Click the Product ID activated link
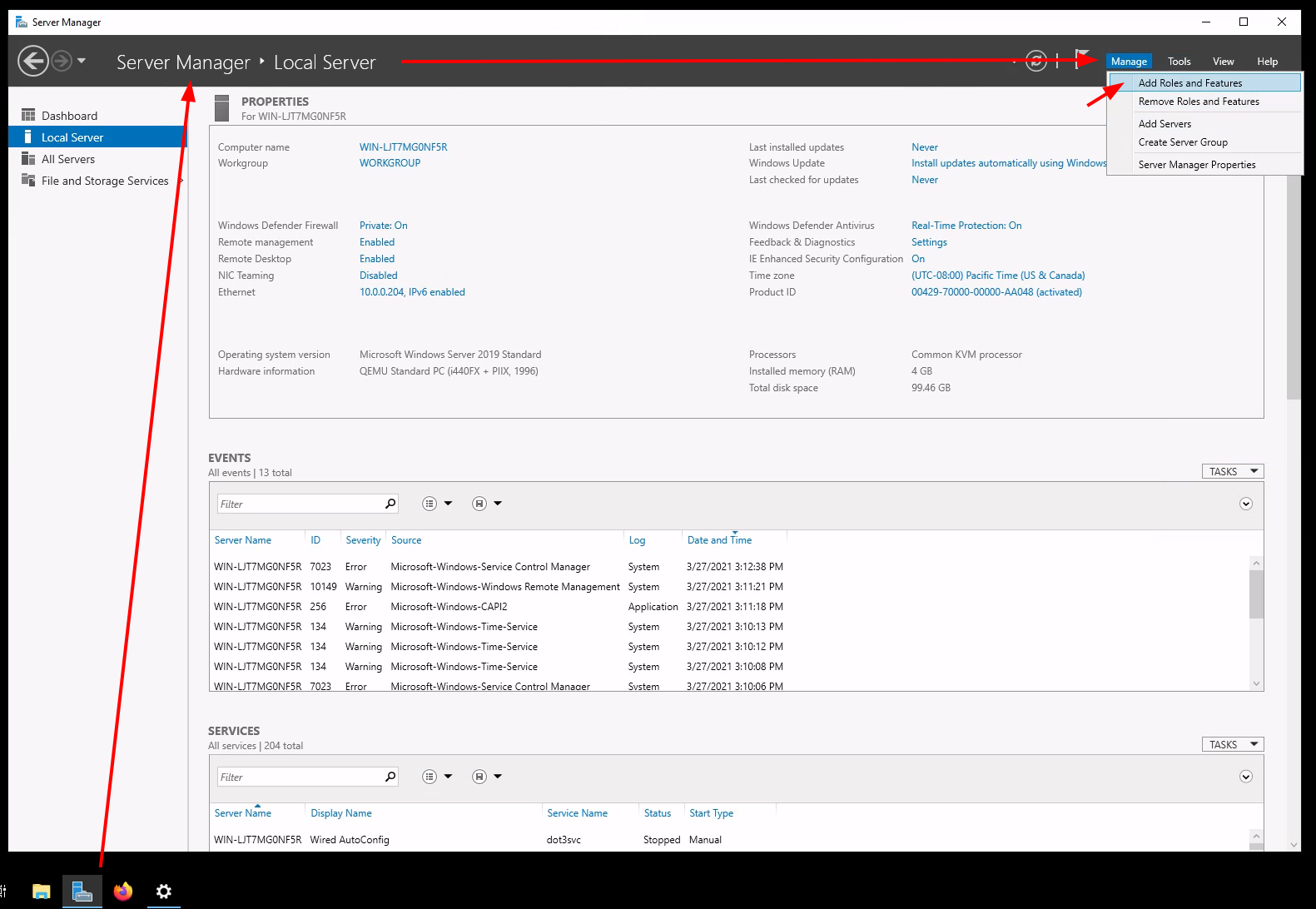Image resolution: width=1316 pixels, height=909 pixels. click(x=996, y=292)
